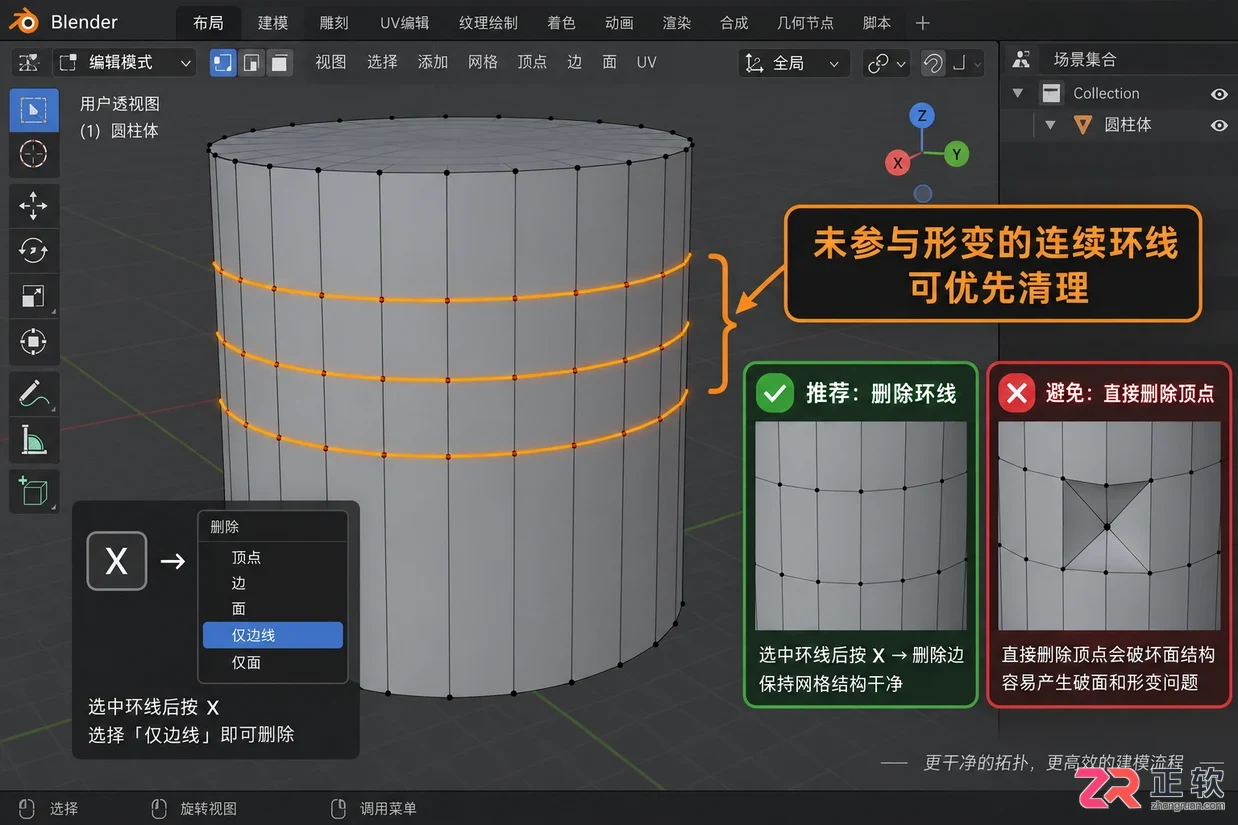Click the green Y axis gizmo
Image resolution: width=1238 pixels, height=825 pixels.
(x=956, y=154)
